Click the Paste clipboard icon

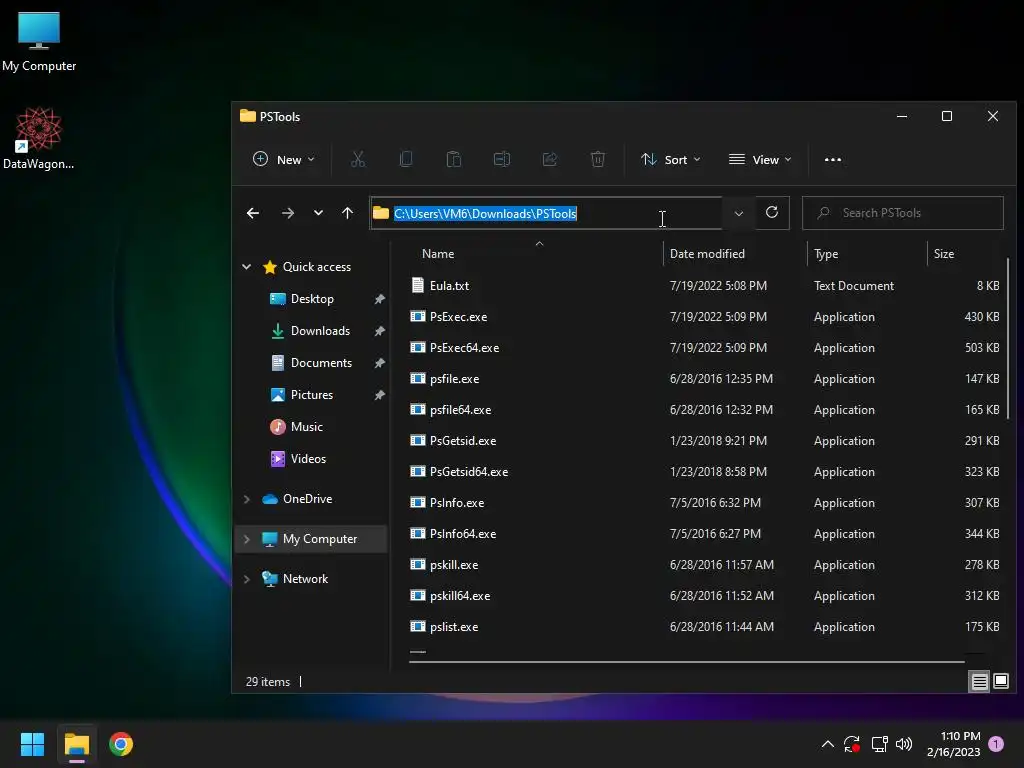tap(454, 159)
